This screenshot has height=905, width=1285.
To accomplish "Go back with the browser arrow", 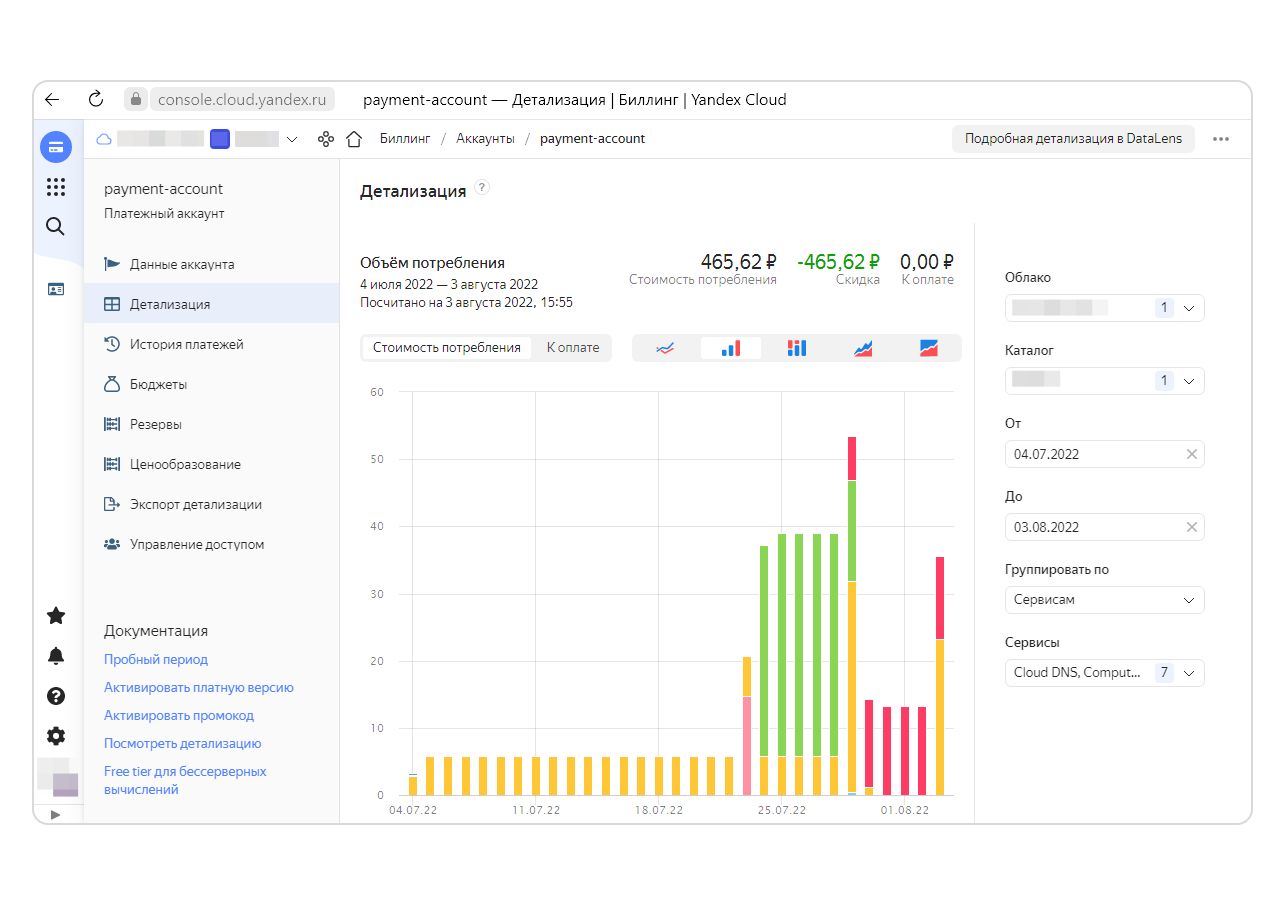I will pyautogui.click(x=52, y=99).
